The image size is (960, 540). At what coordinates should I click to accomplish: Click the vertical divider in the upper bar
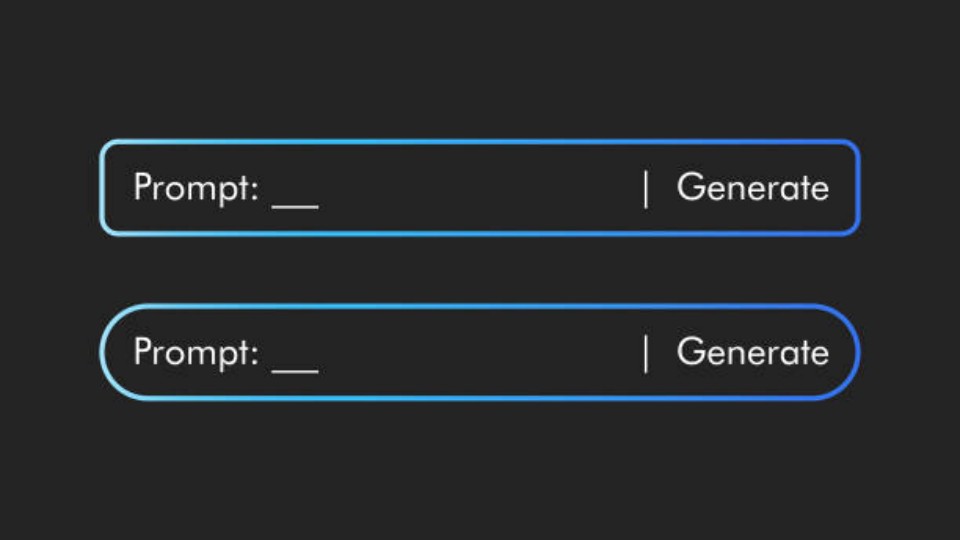tap(646, 188)
